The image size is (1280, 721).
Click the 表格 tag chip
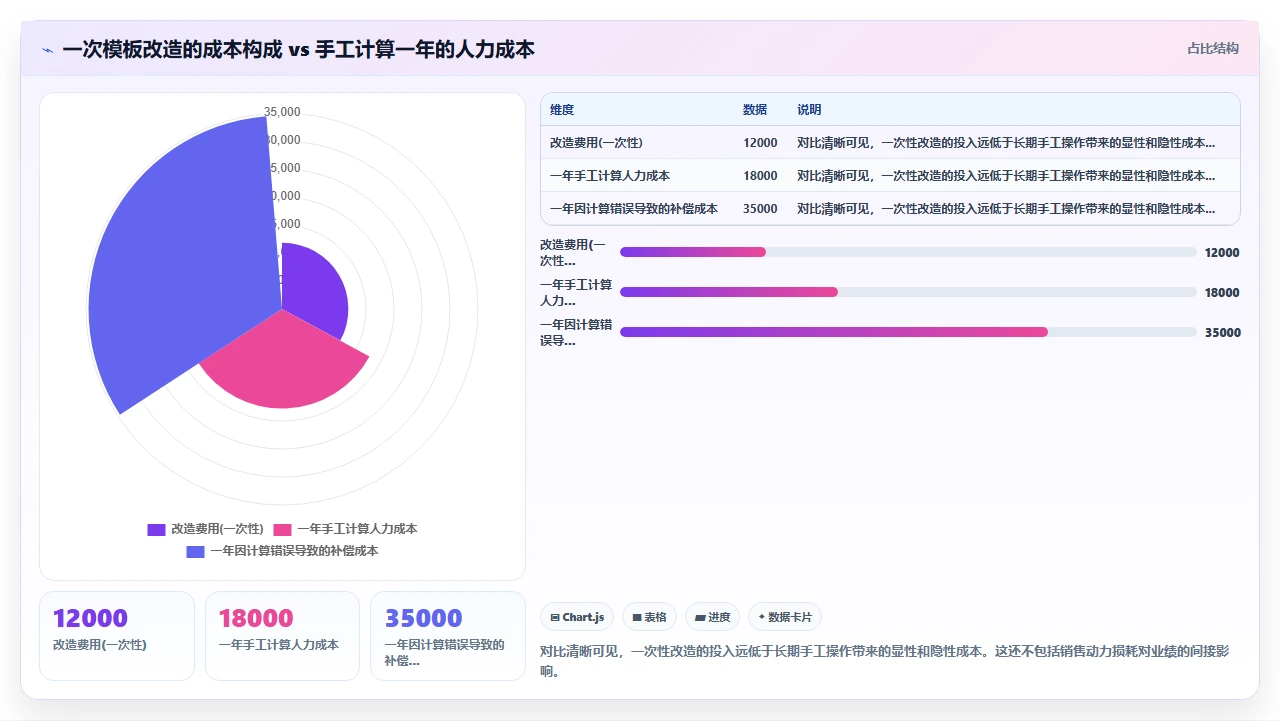649,617
